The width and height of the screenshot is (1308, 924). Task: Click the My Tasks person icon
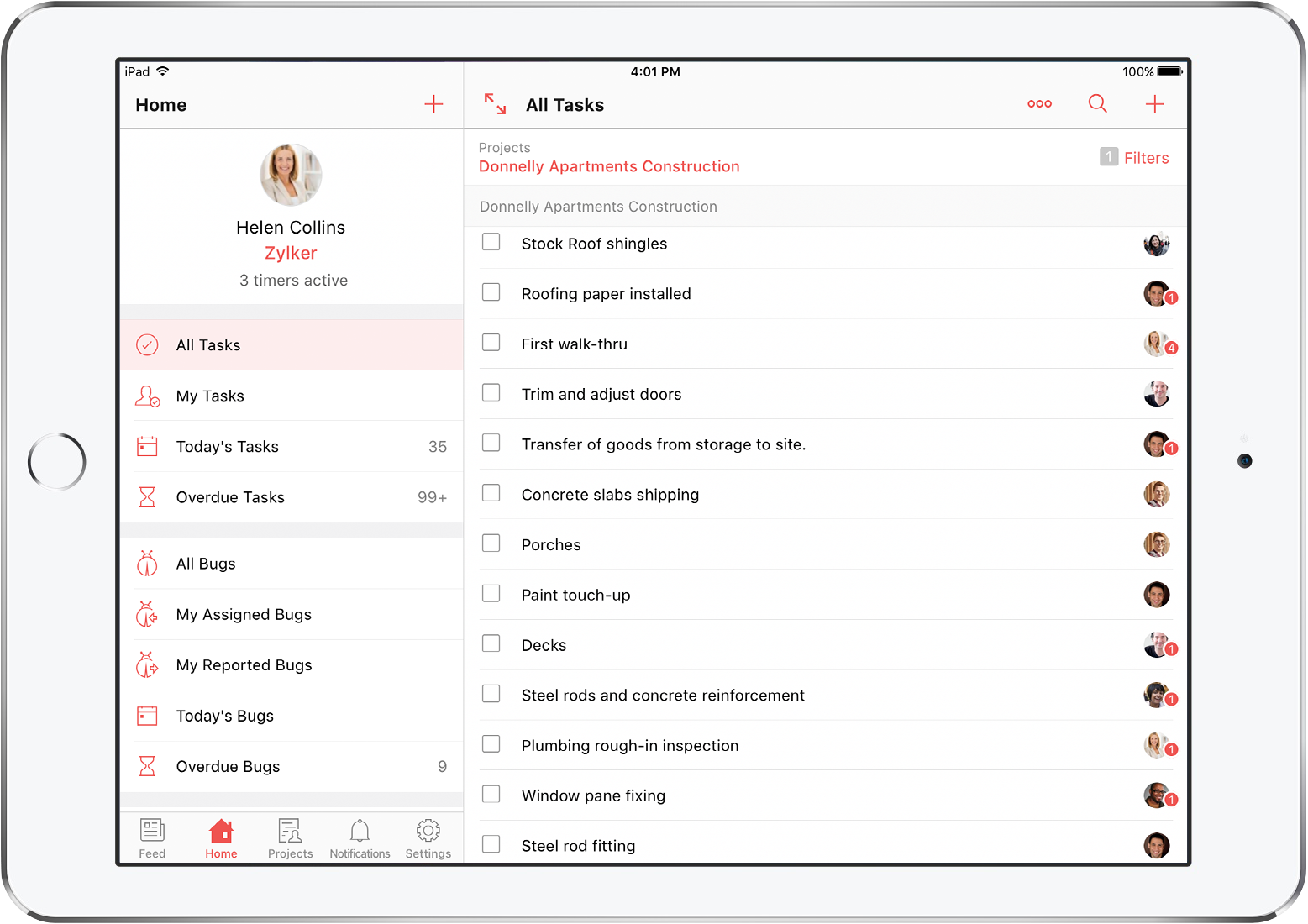(147, 396)
